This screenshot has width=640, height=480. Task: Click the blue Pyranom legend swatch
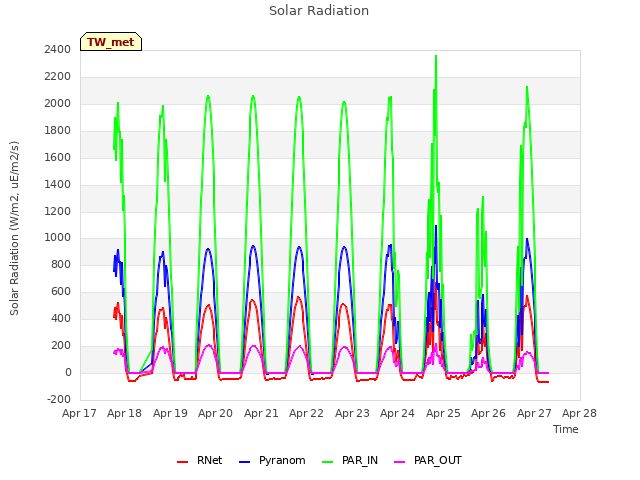244,462
